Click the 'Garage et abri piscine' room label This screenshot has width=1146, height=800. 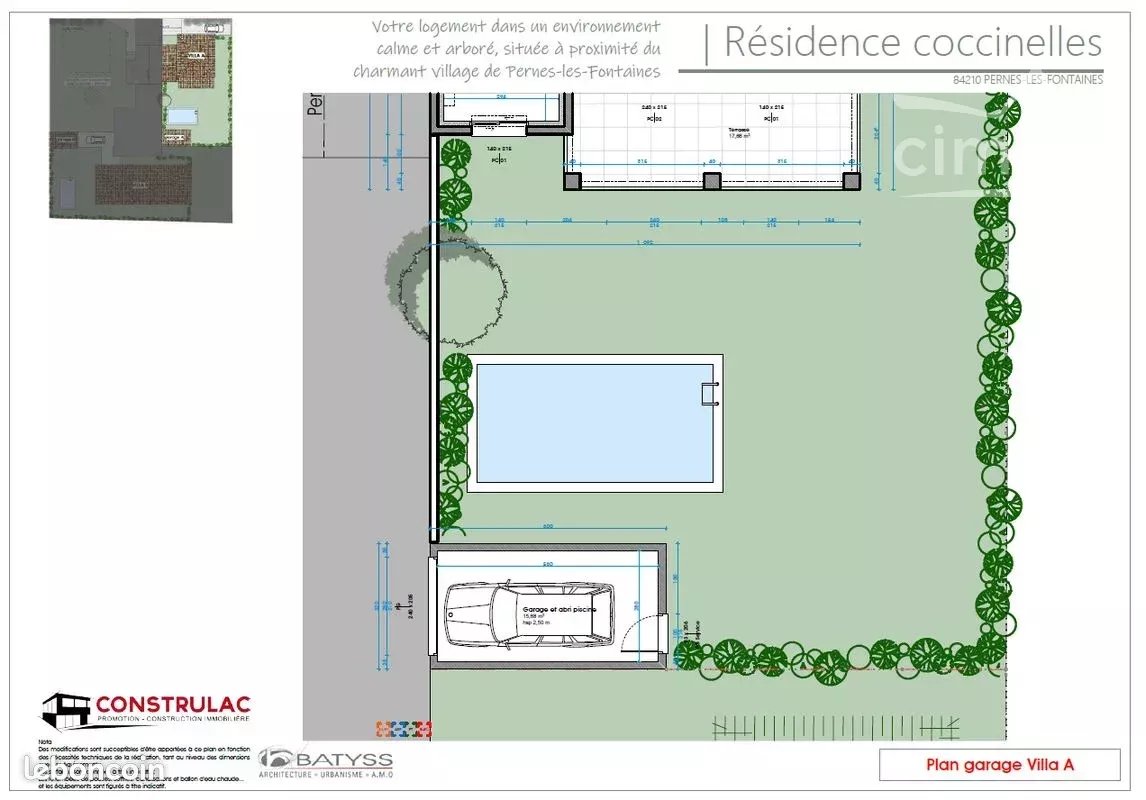(x=559, y=608)
